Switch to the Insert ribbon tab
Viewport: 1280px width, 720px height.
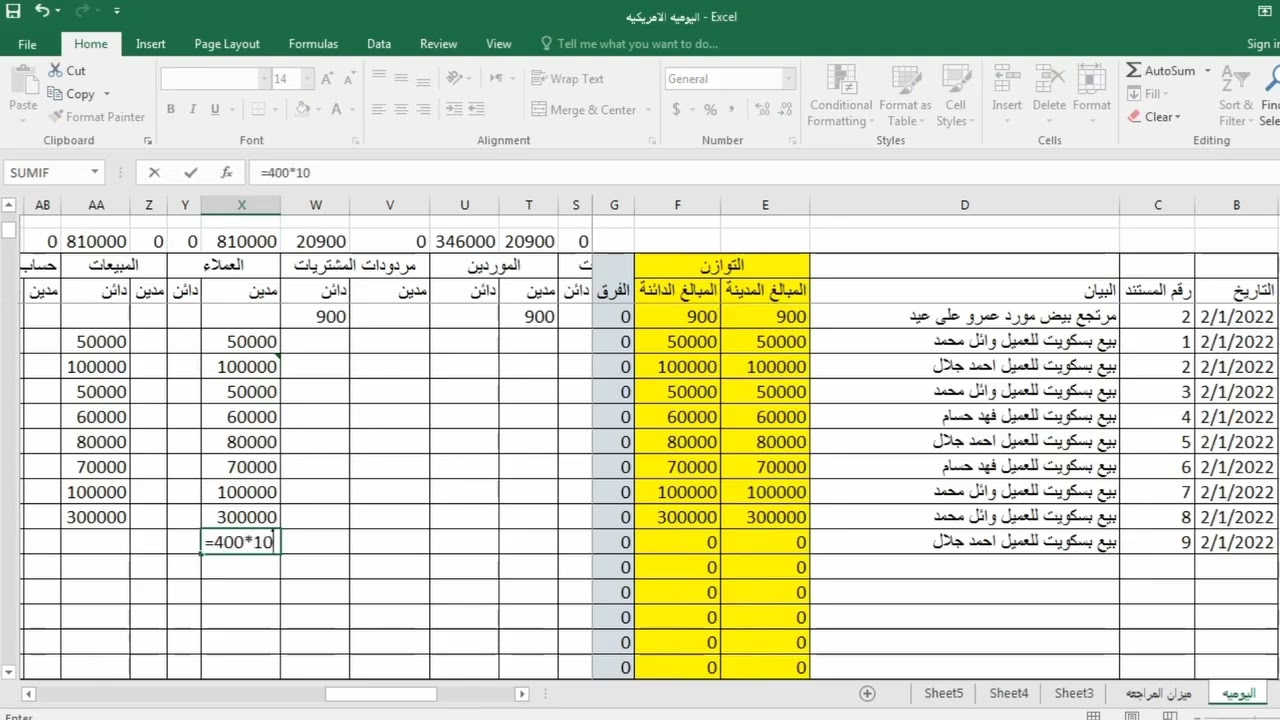pos(151,44)
